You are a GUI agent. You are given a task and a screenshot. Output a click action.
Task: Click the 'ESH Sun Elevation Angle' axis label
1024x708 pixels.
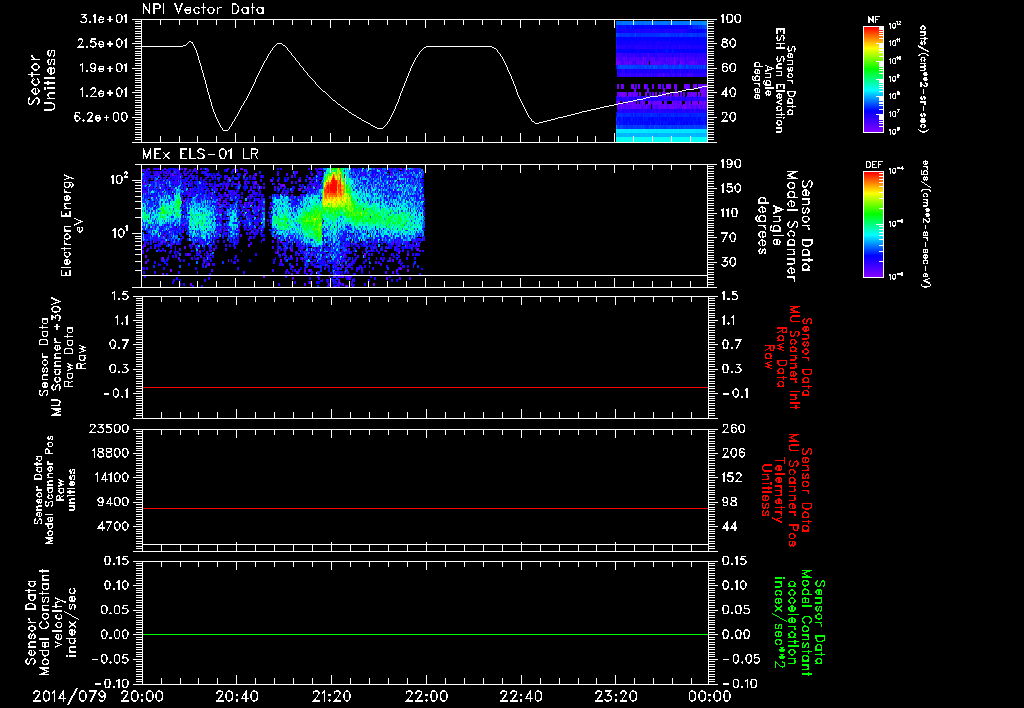click(x=774, y=80)
